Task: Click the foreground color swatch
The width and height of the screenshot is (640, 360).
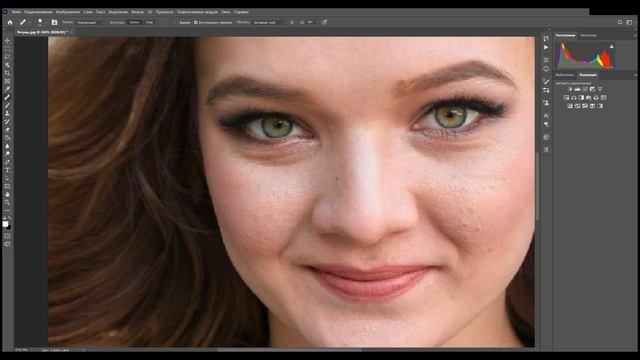Action: tap(5, 224)
